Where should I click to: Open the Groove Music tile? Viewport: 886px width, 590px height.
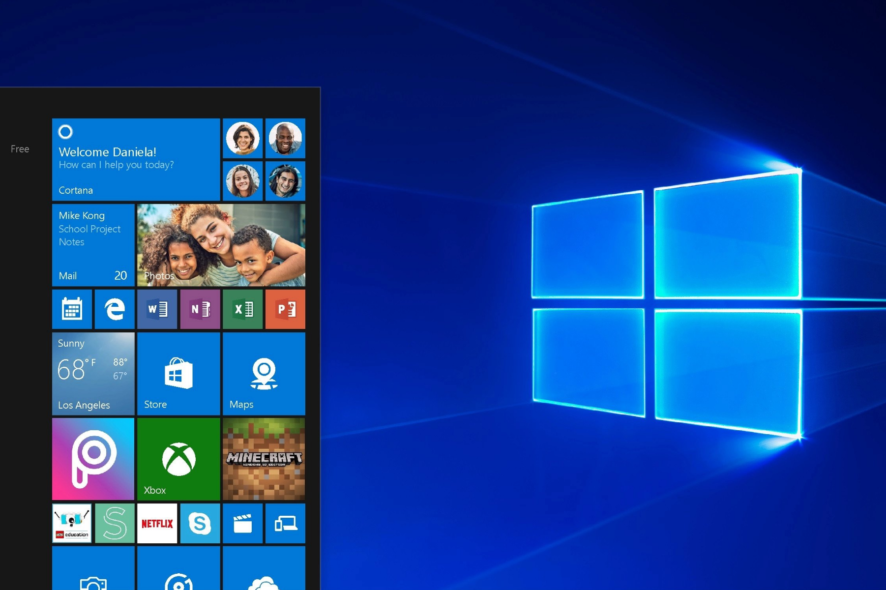[x=179, y=568]
